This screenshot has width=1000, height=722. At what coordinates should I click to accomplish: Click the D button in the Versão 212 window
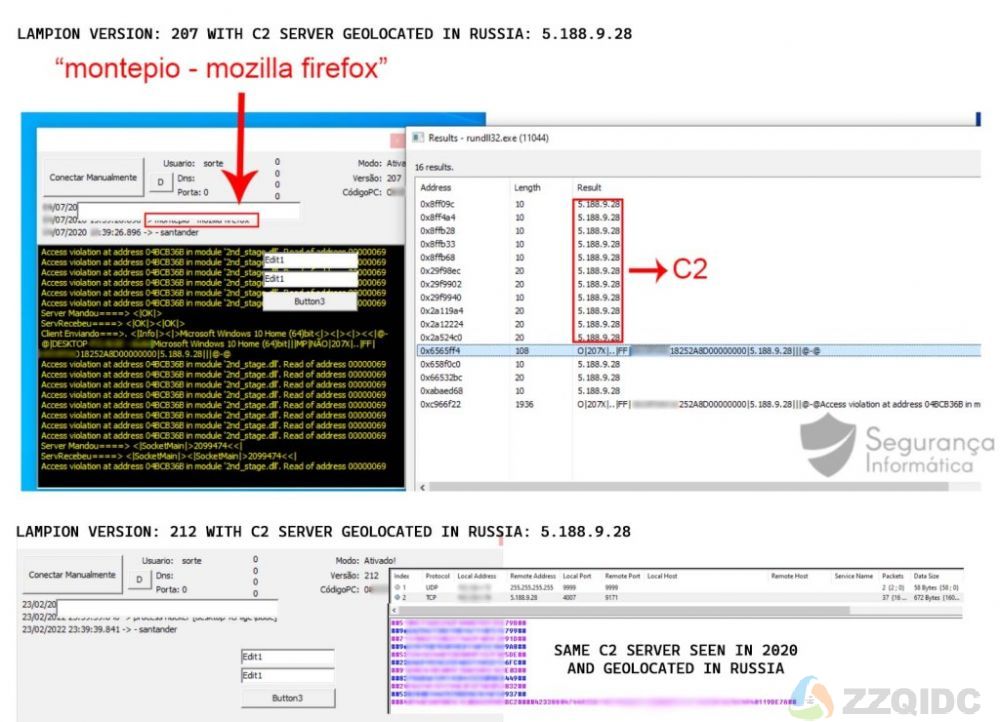click(139, 579)
